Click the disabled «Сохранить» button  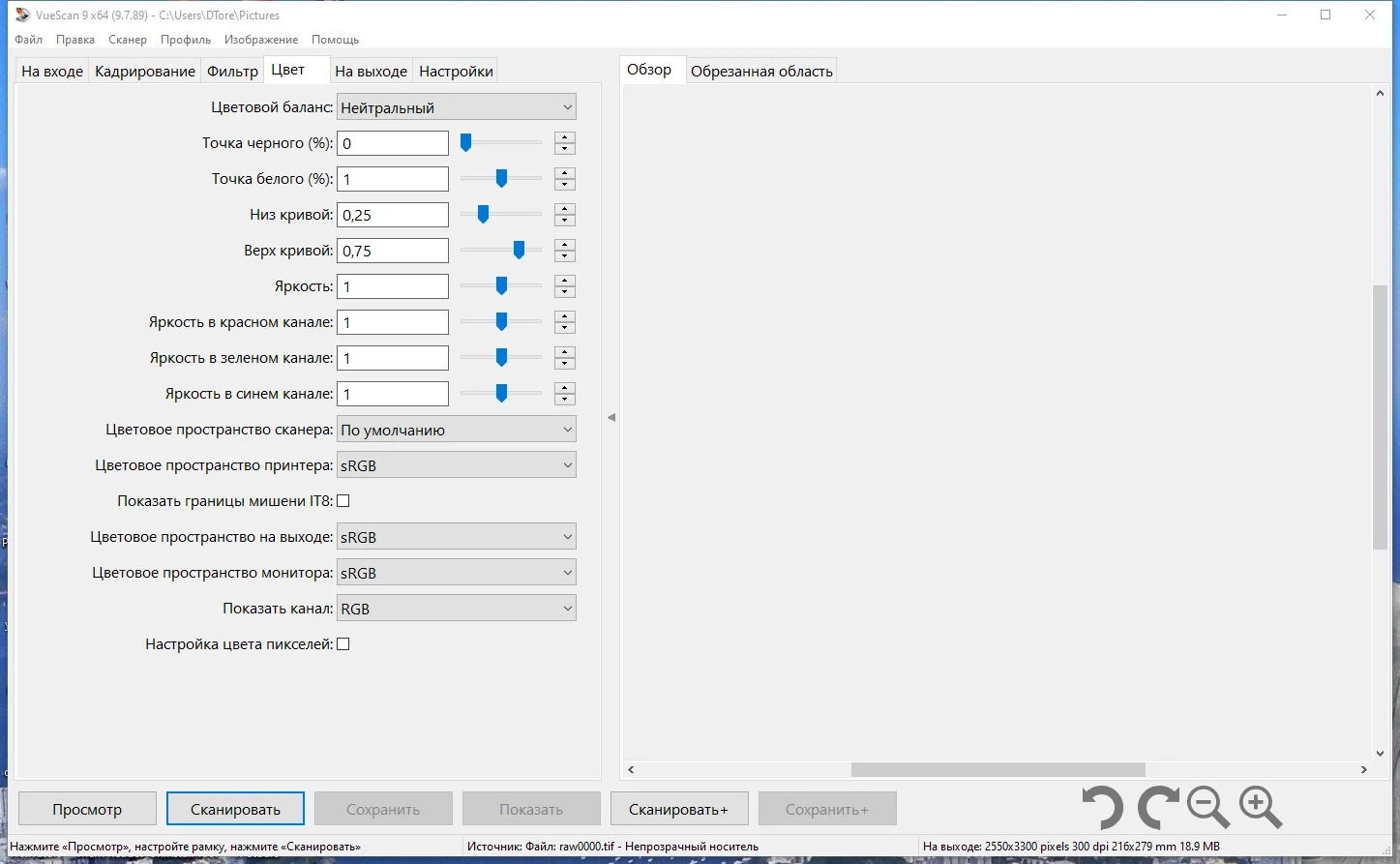click(x=383, y=809)
